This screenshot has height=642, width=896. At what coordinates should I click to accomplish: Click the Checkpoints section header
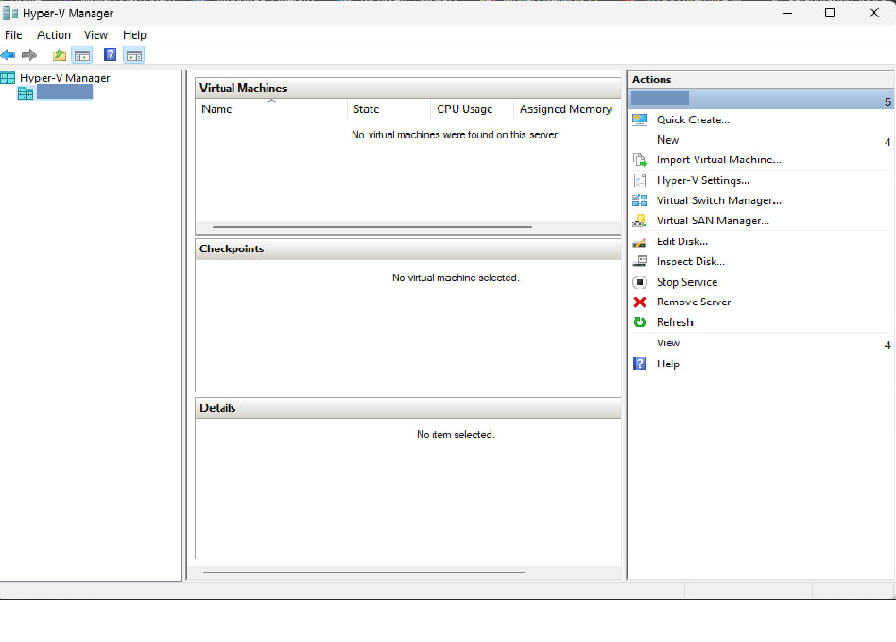coord(408,249)
